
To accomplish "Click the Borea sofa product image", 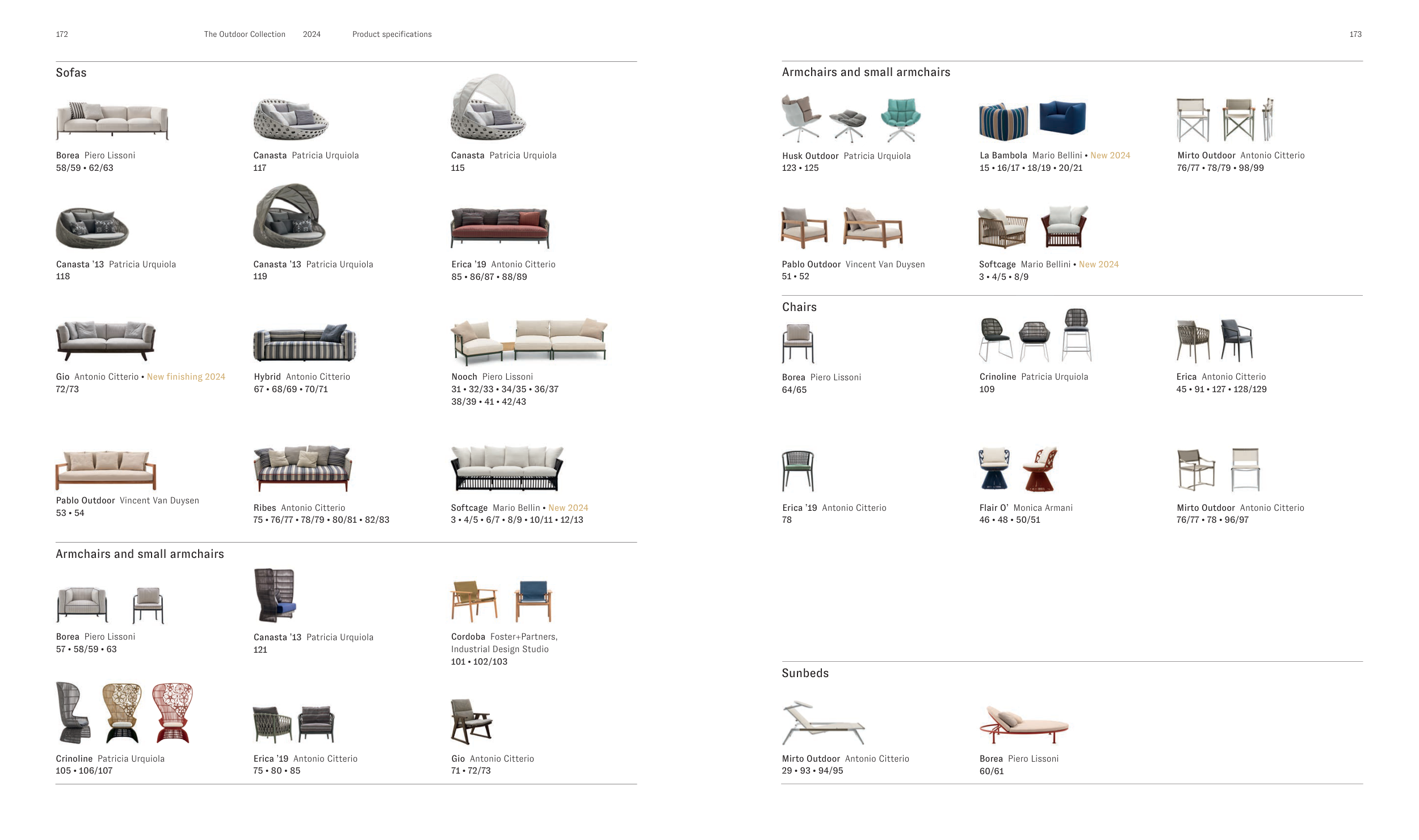I will point(112,120).
